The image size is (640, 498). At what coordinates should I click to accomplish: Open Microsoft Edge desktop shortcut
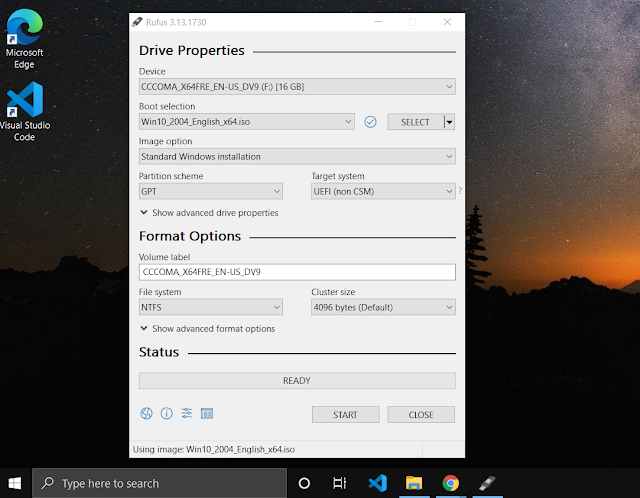(24, 39)
